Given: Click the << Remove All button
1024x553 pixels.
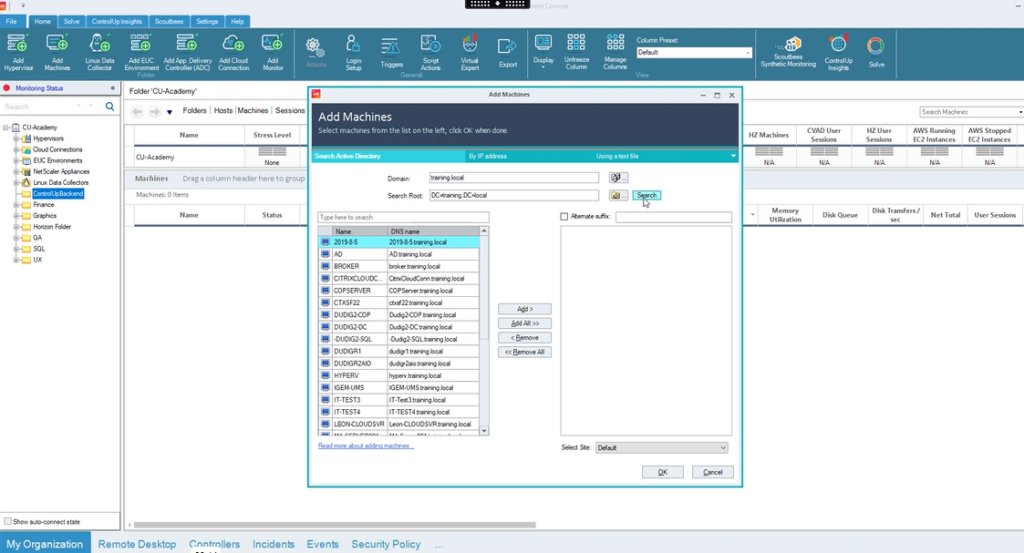Looking at the screenshot, I should [524, 352].
